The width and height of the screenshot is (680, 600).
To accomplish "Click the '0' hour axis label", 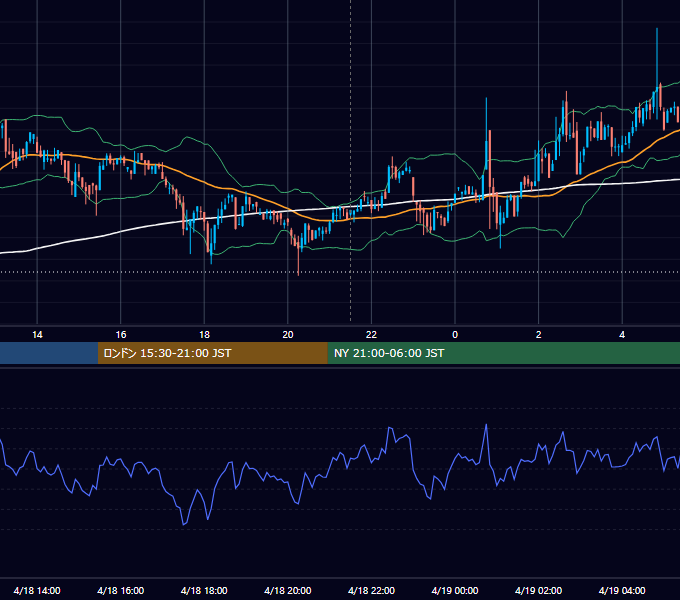I will coord(455,335).
